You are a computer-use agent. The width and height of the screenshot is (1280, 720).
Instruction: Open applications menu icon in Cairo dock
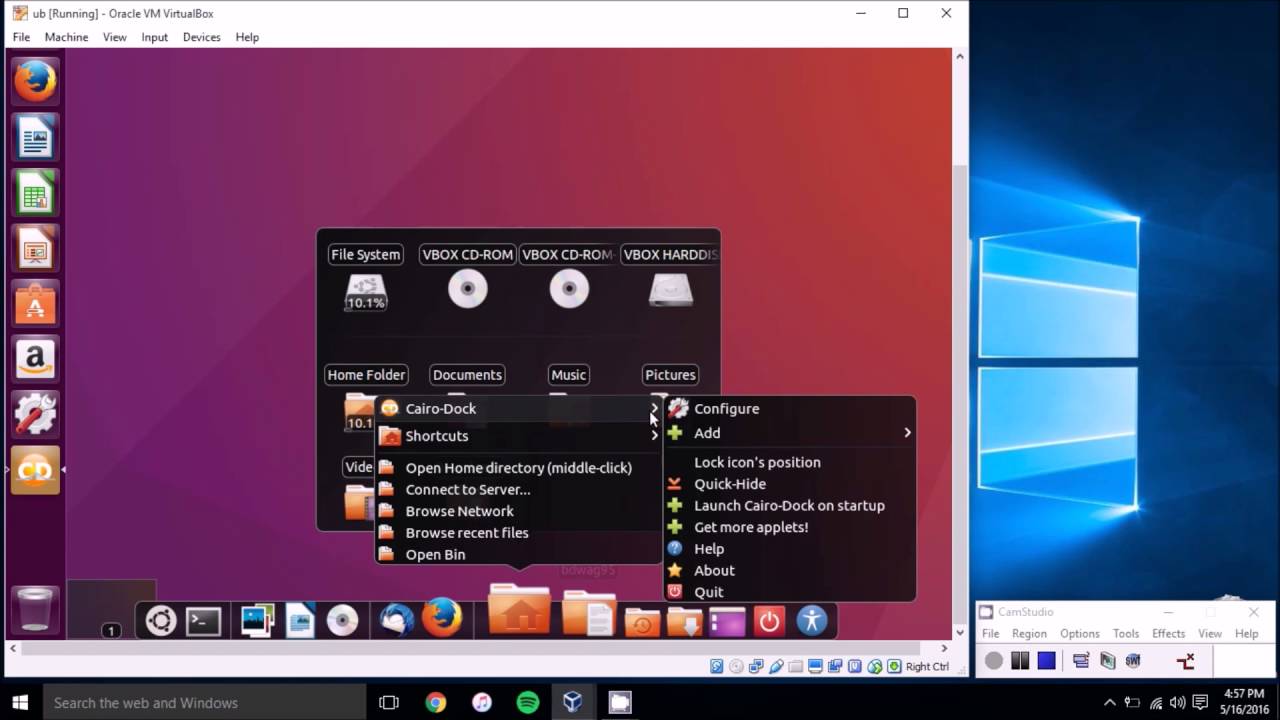tap(160, 621)
